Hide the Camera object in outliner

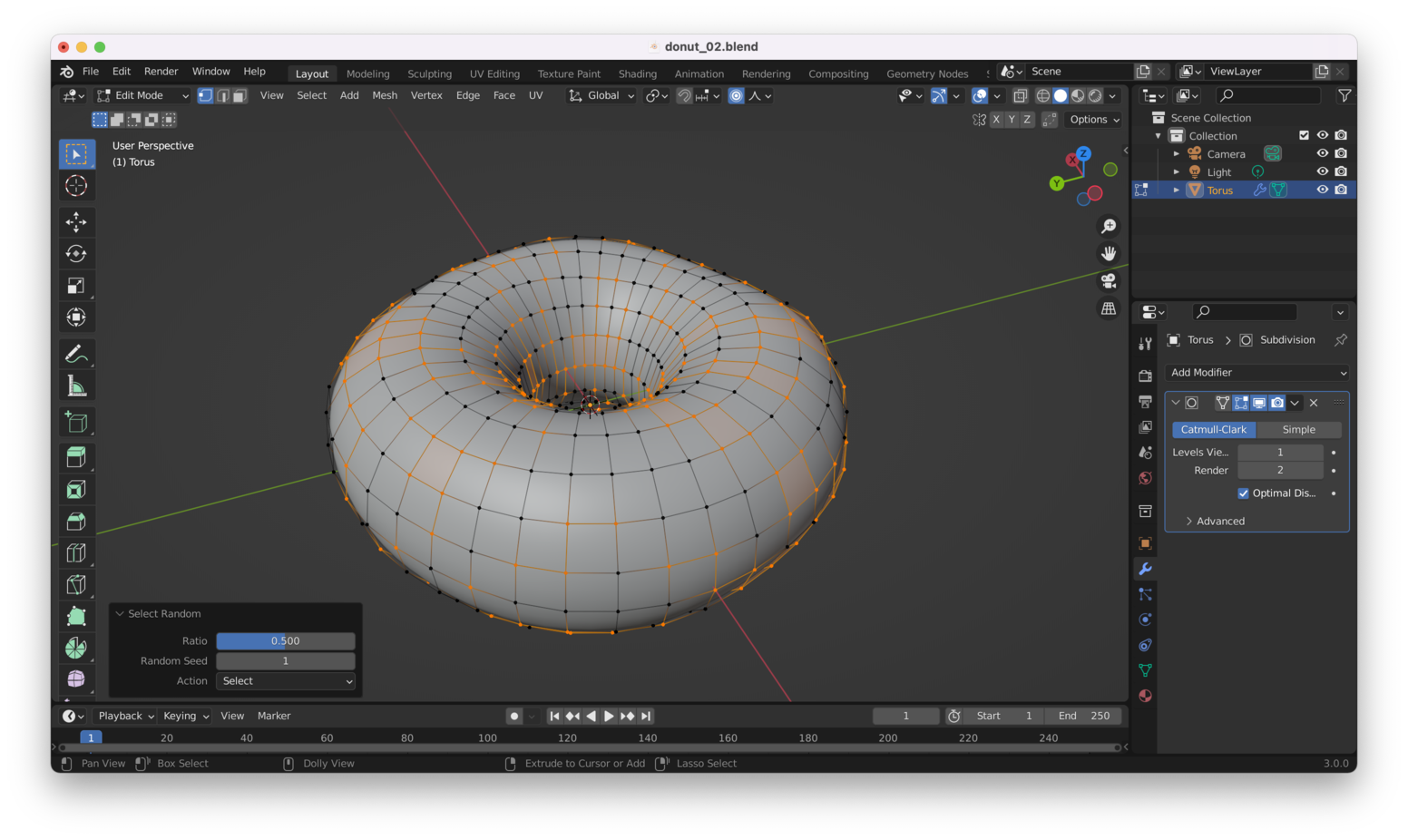tap(1322, 153)
